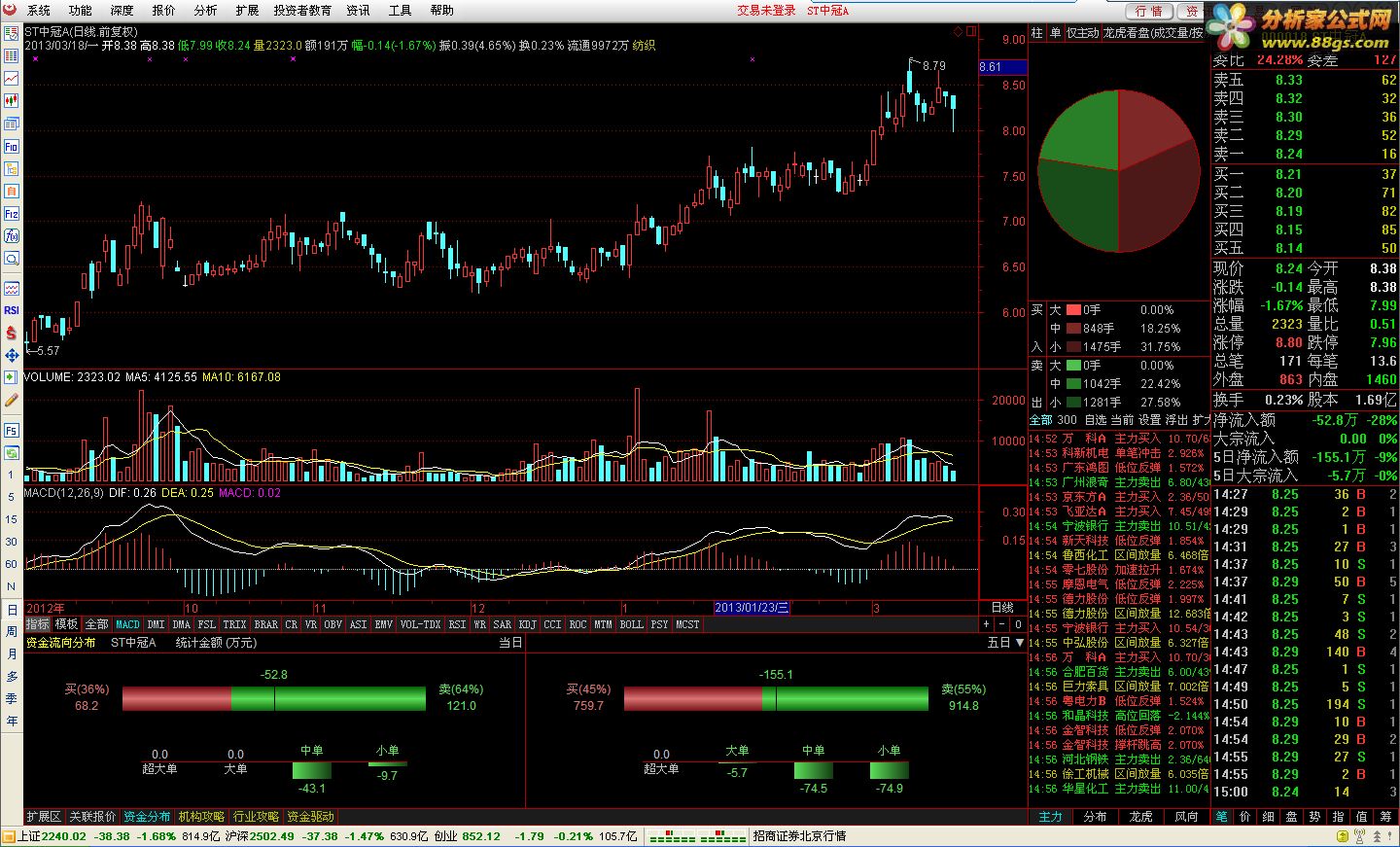Switch to 15-minute period
This screenshot has width=1400, height=847.
[12, 519]
